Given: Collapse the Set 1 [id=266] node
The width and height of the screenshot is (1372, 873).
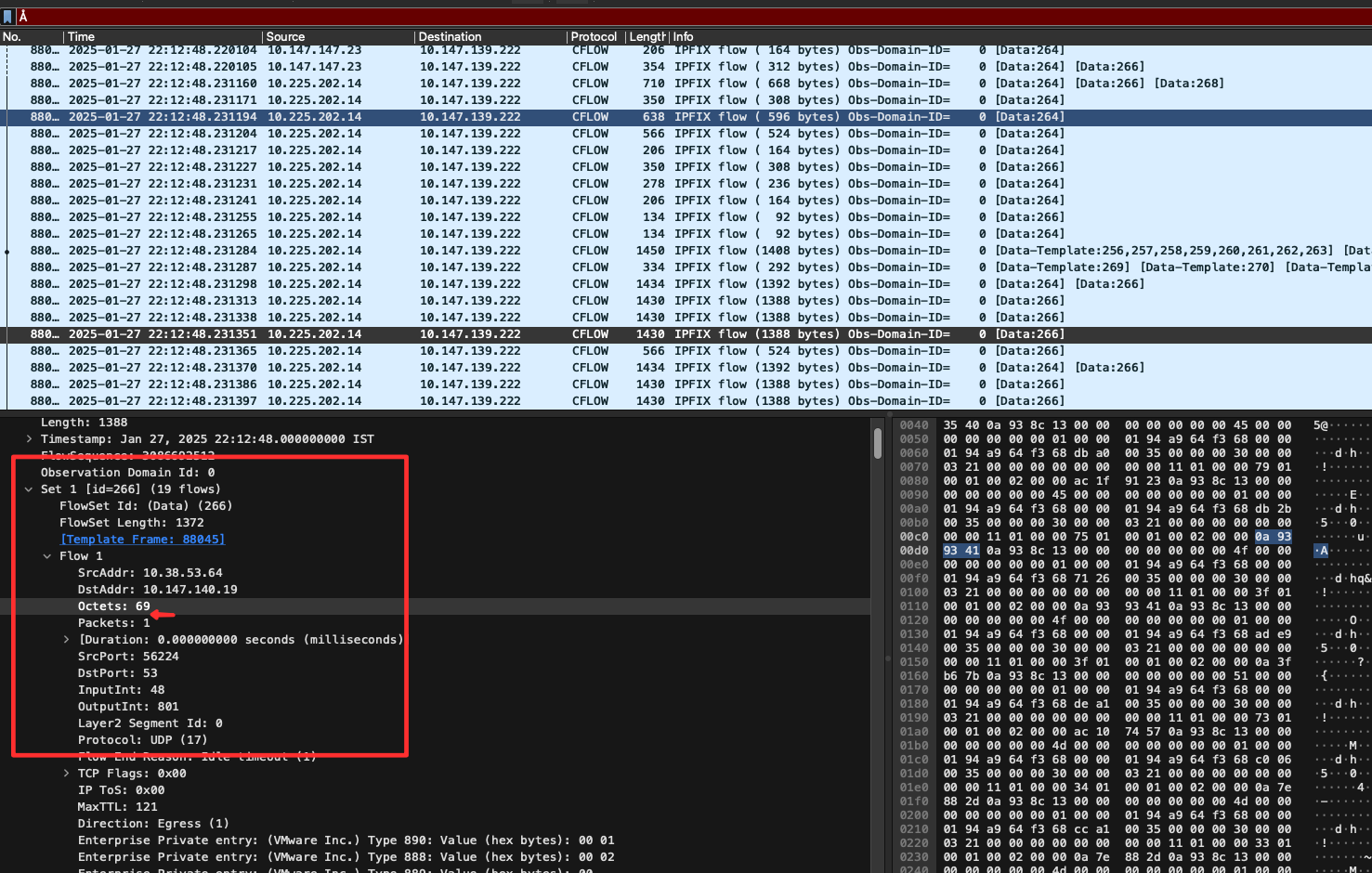Looking at the screenshot, I should tap(29, 489).
